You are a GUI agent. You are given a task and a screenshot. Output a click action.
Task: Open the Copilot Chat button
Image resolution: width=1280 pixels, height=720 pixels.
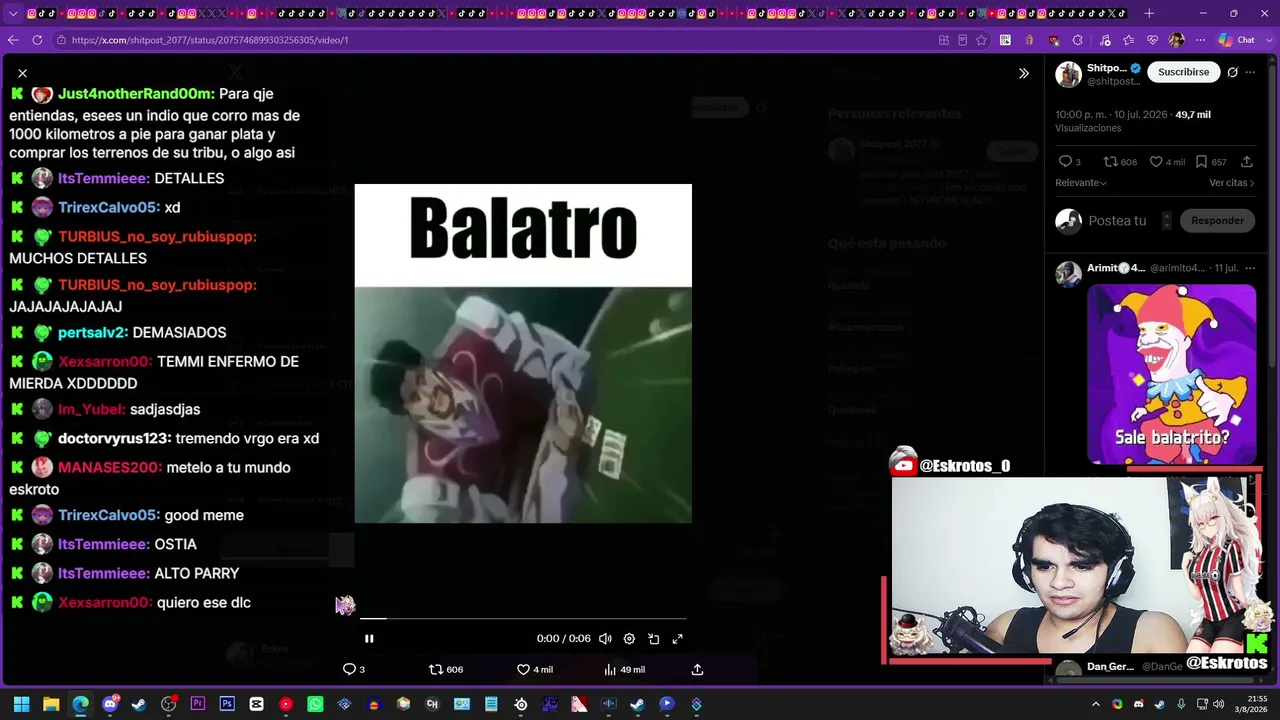[1236, 40]
